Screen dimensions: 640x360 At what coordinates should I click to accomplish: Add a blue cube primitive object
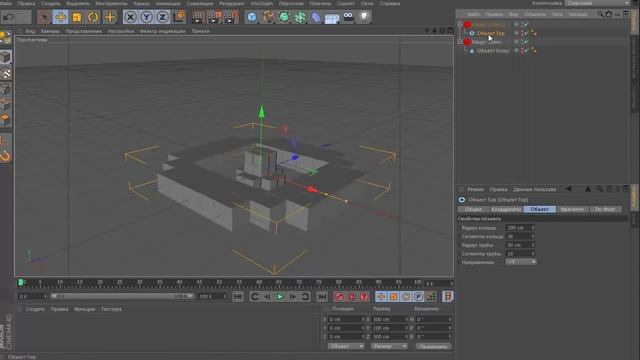pos(252,17)
